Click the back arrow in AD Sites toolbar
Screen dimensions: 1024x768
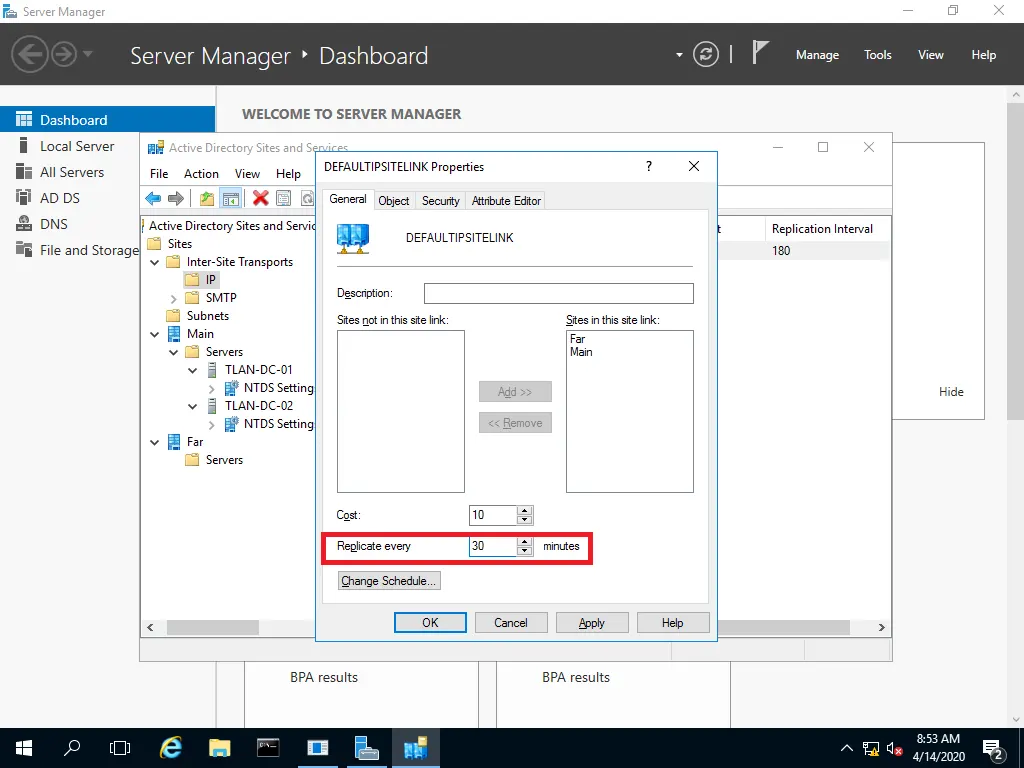(x=153, y=198)
